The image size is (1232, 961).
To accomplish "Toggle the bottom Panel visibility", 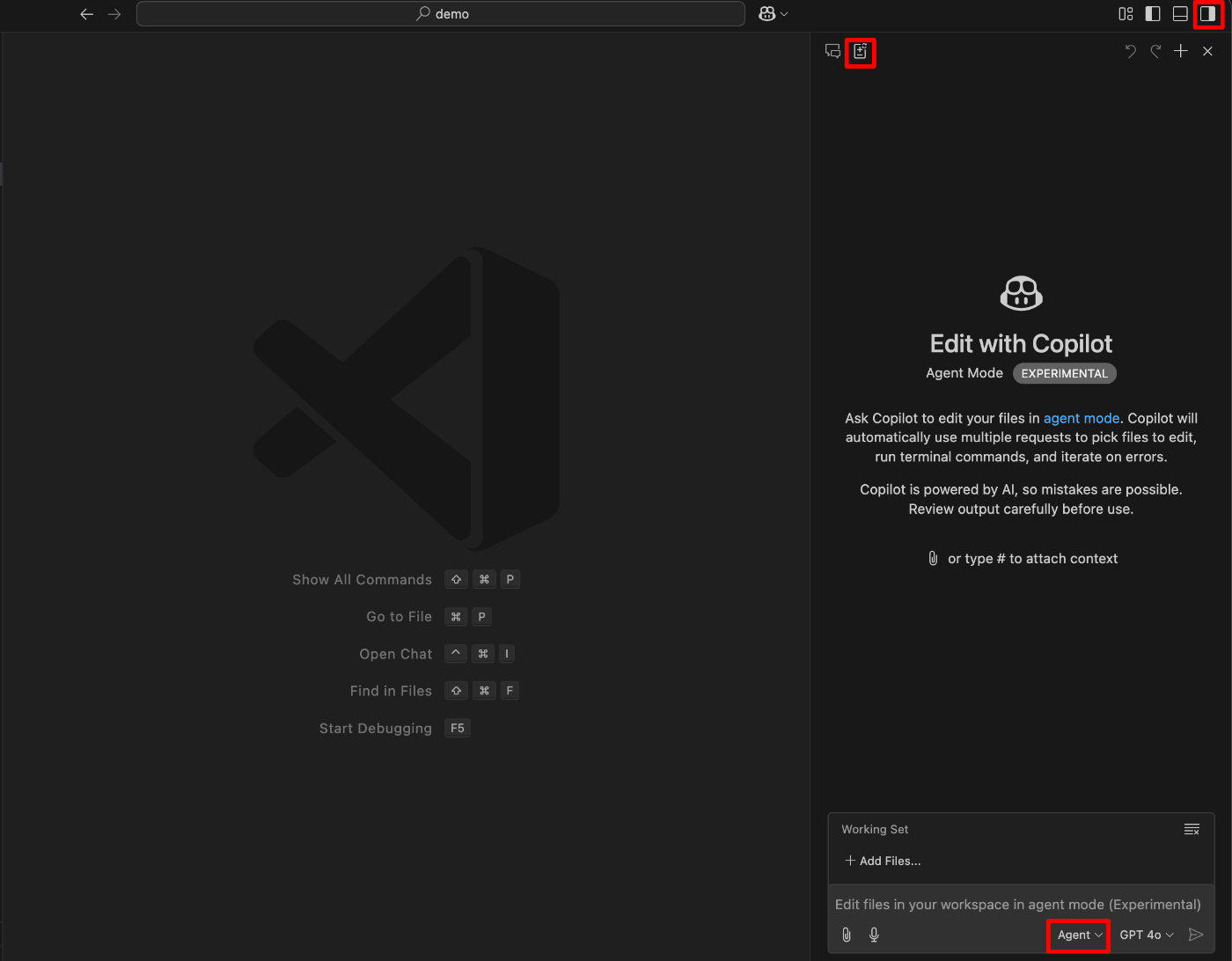I will pyautogui.click(x=1179, y=13).
